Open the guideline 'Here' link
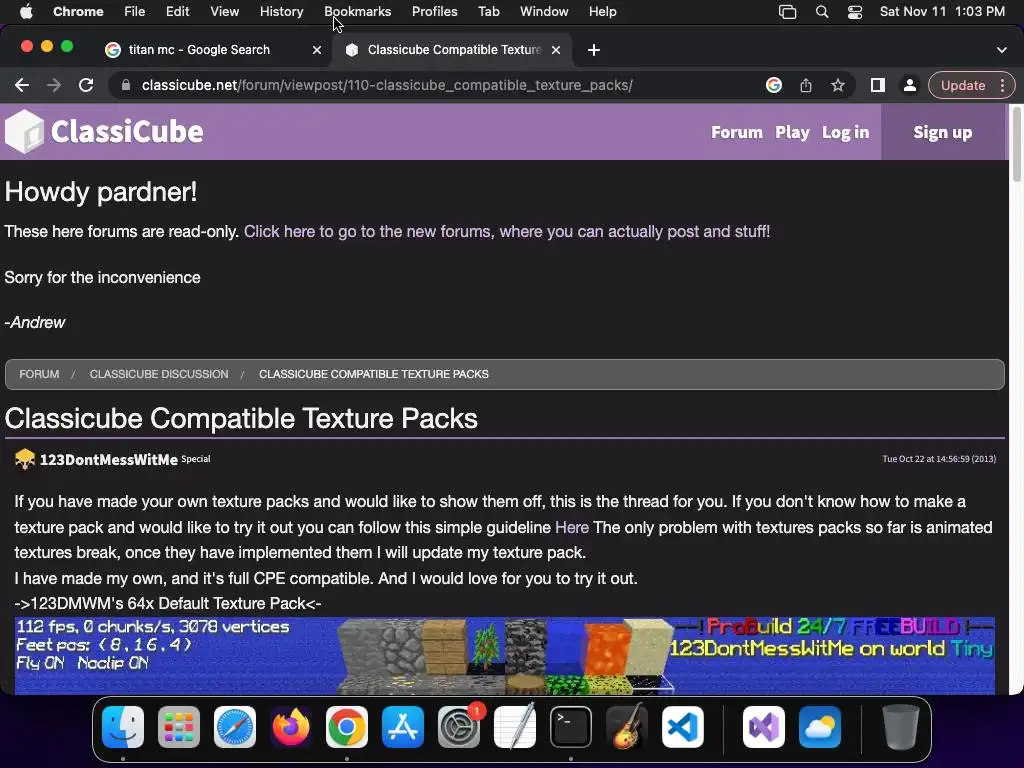The image size is (1024, 768). pyautogui.click(x=571, y=528)
